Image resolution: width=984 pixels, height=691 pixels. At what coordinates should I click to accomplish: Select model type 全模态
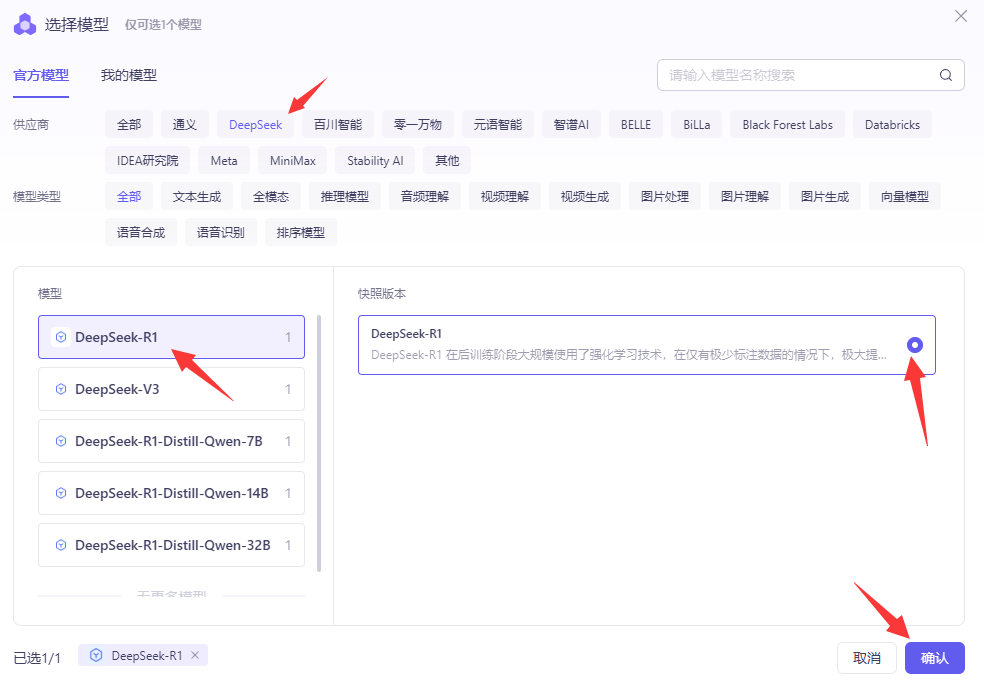coord(270,196)
